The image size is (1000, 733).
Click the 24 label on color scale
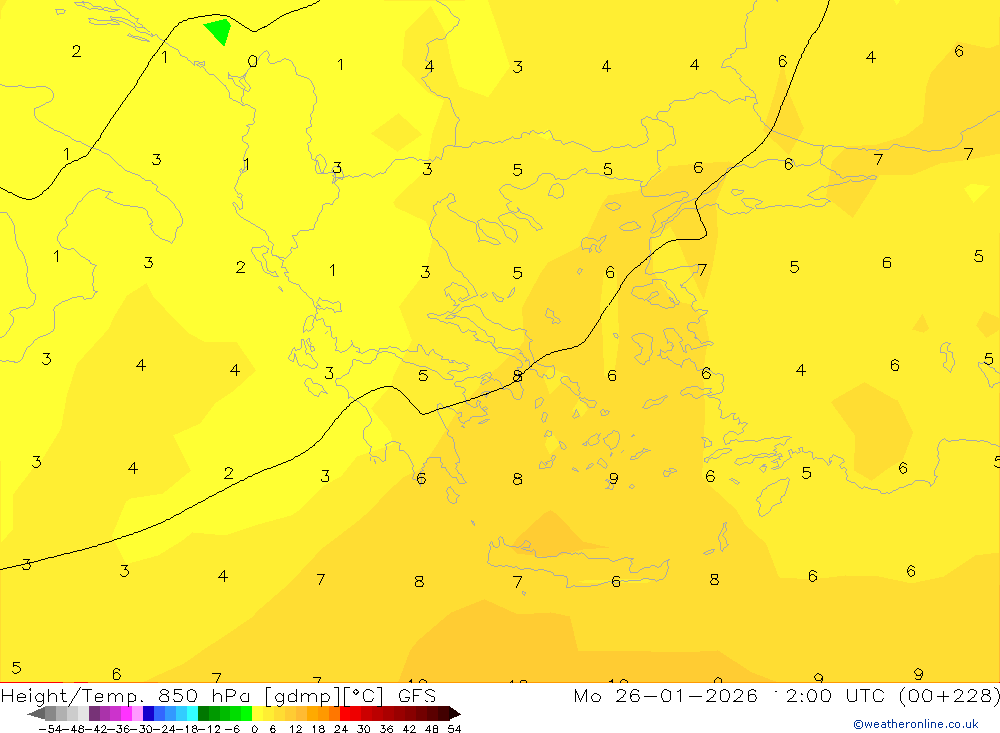[341, 729]
